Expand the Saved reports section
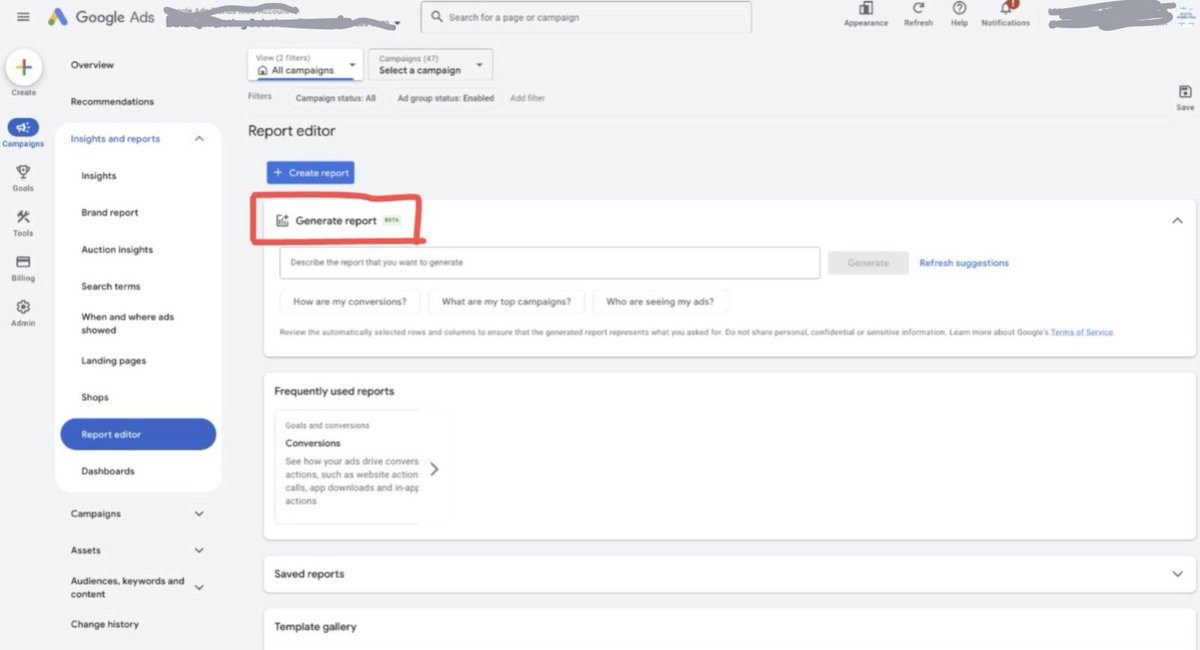Image resolution: width=1200 pixels, height=650 pixels. (1177, 574)
